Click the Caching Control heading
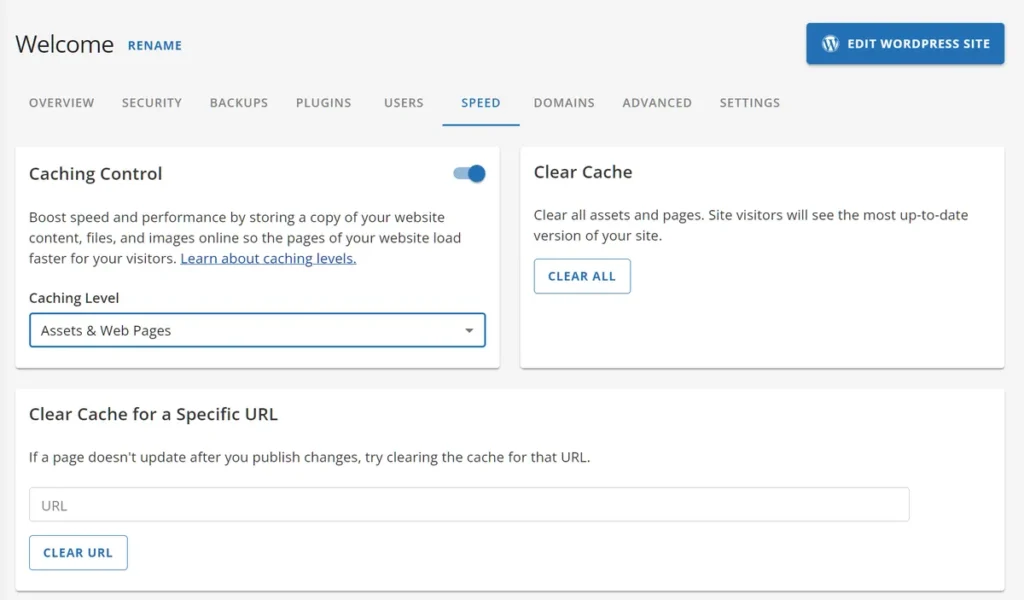The image size is (1024, 600). click(x=95, y=174)
